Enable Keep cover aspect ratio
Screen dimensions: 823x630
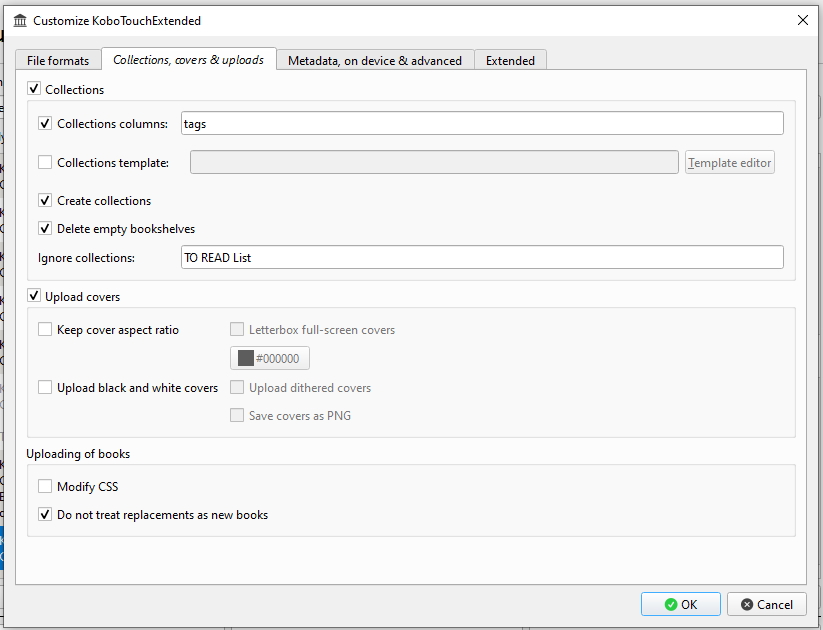click(x=45, y=329)
